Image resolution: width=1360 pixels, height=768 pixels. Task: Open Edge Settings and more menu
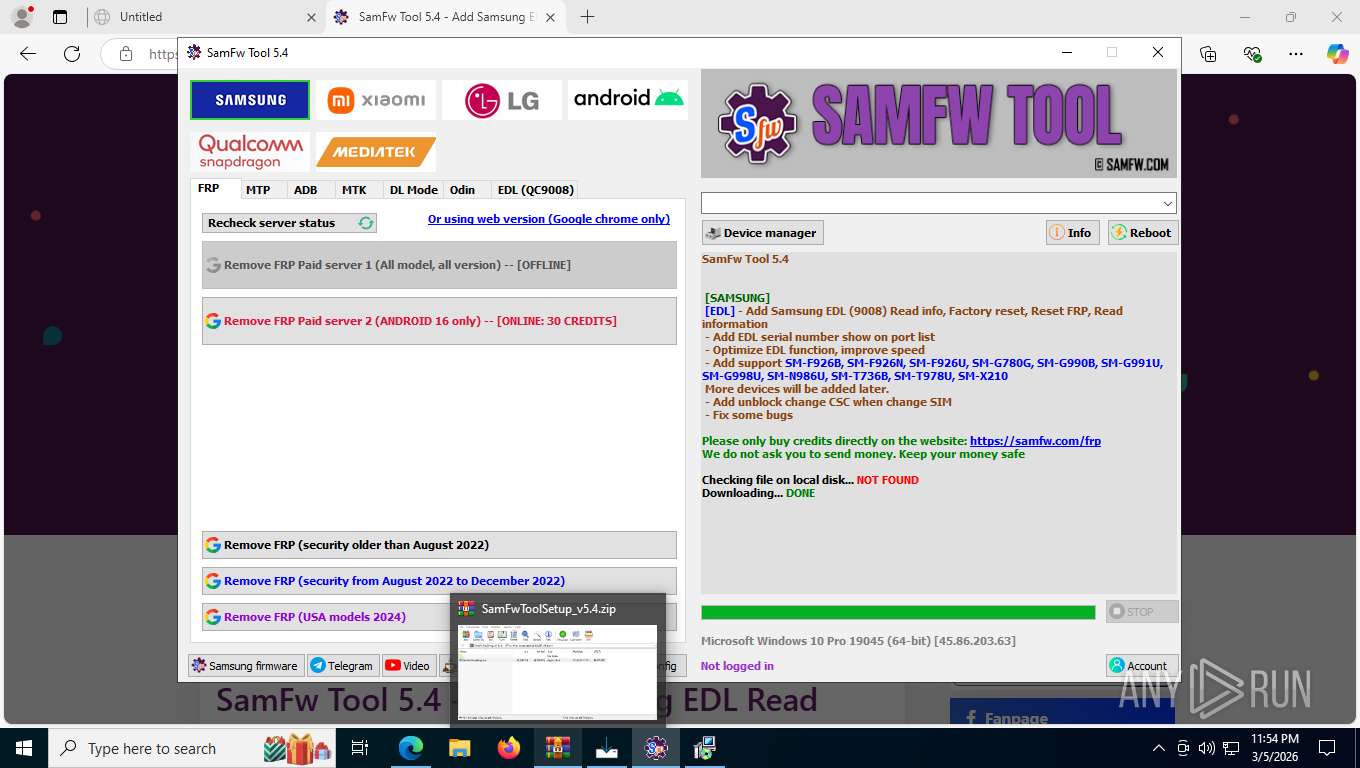(1296, 54)
